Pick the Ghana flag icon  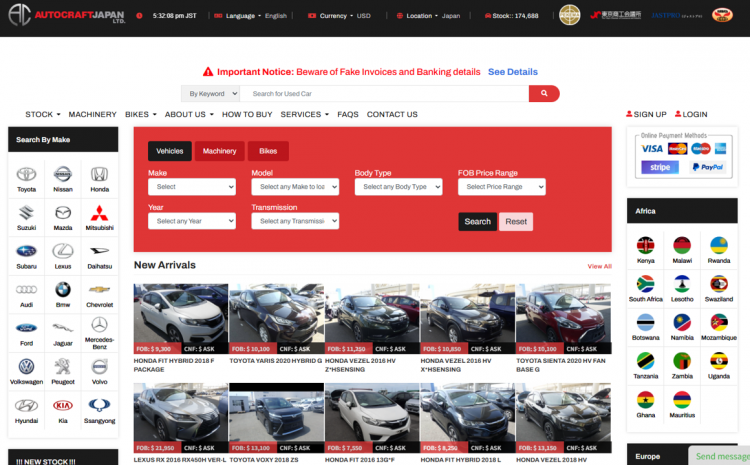[646, 400]
